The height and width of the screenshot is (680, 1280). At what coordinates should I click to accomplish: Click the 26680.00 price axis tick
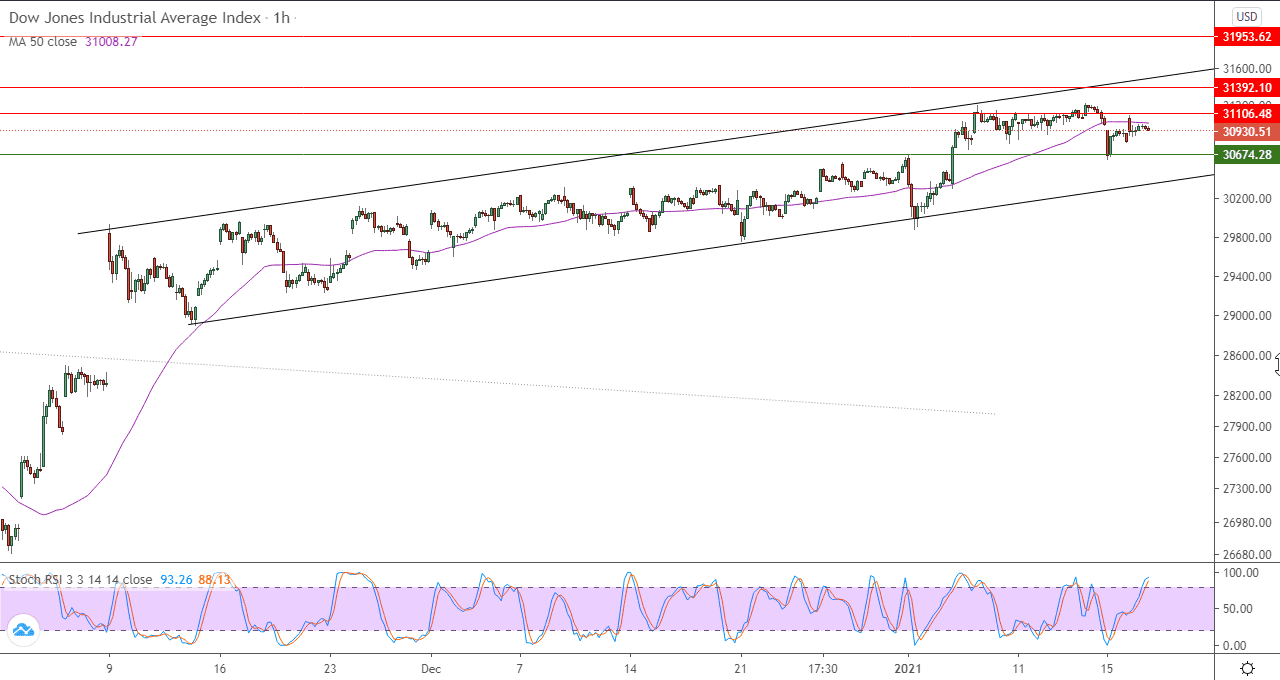pos(1246,555)
